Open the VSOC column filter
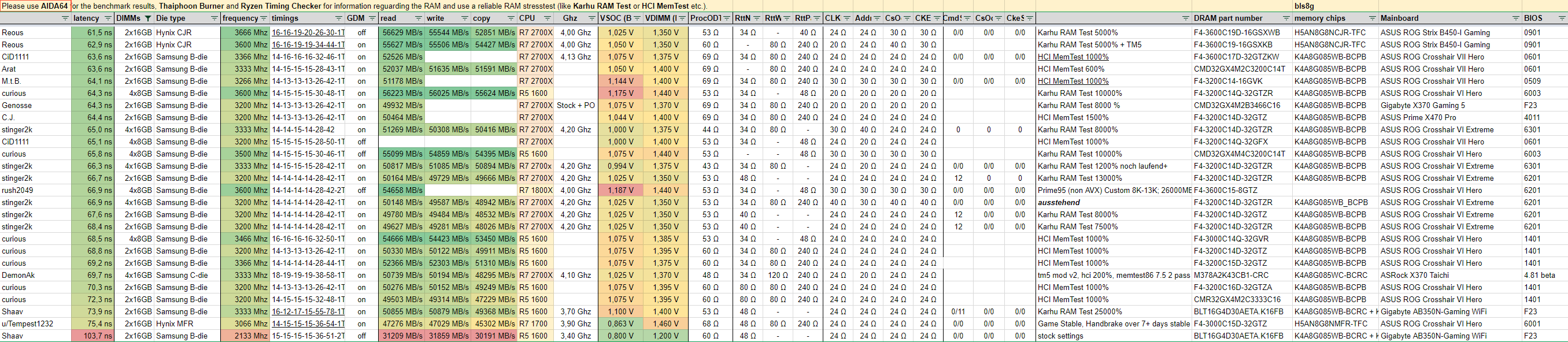The height and width of the screenshot is (342, 1568). pos(637,18)
